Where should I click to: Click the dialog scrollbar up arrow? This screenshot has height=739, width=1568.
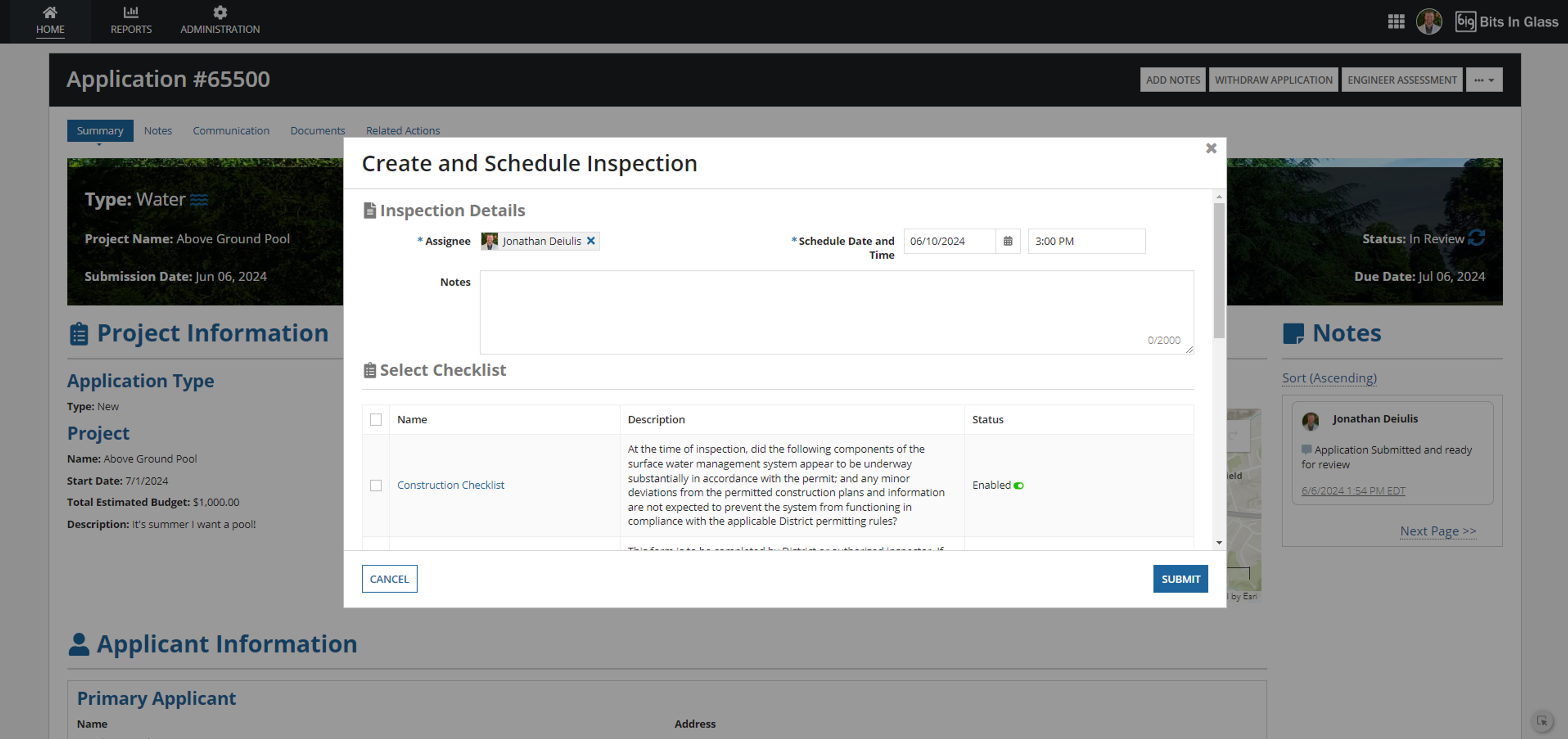tap(1218, 197)
